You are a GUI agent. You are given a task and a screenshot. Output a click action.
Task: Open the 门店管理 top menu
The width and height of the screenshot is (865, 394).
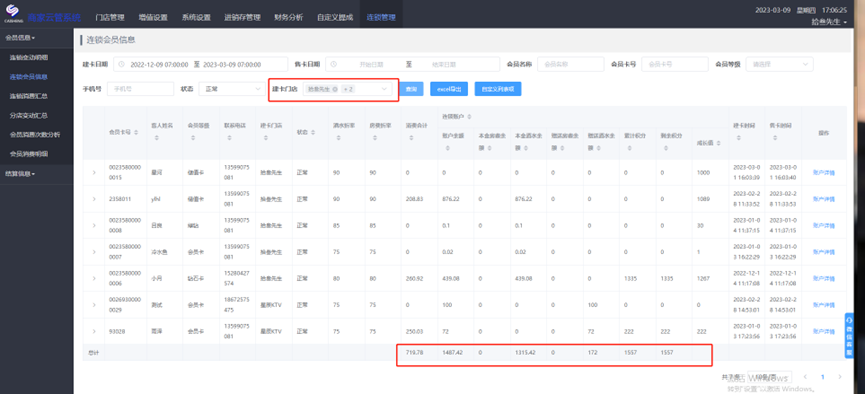pyautogui.click(x=110, y=17)
